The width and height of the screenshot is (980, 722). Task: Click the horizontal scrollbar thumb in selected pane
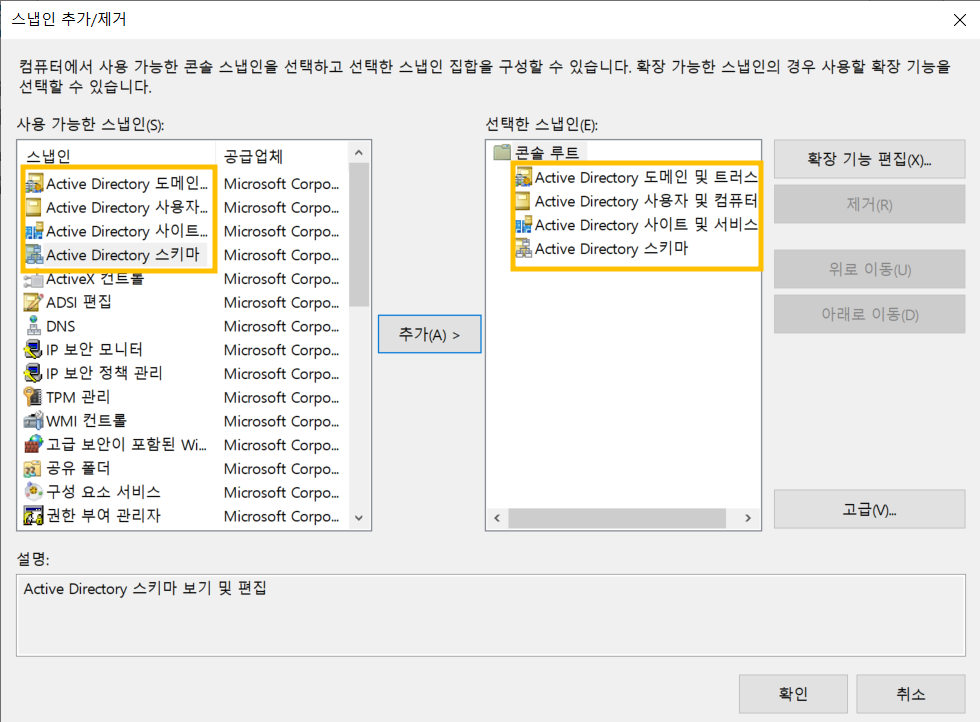617,518
